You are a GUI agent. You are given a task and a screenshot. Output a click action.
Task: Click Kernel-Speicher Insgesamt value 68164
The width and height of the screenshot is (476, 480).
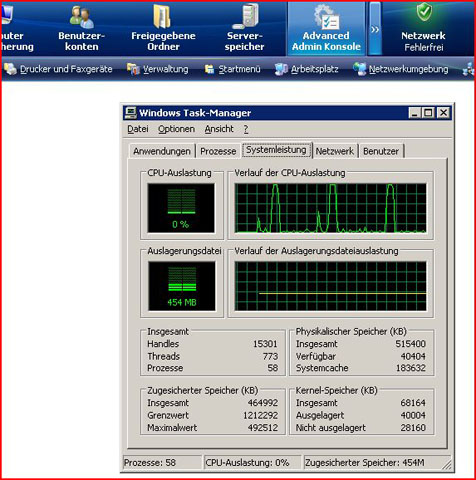413,403
